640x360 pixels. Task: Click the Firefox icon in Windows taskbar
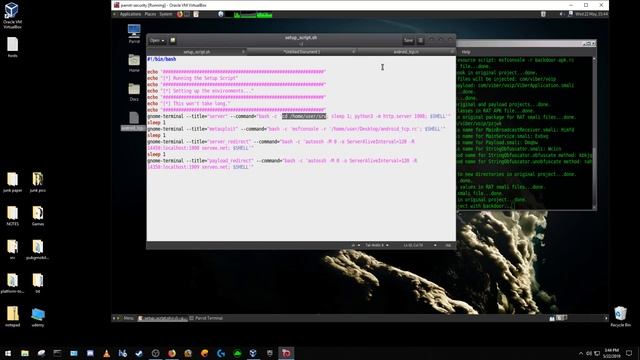(x=172, y=353)
